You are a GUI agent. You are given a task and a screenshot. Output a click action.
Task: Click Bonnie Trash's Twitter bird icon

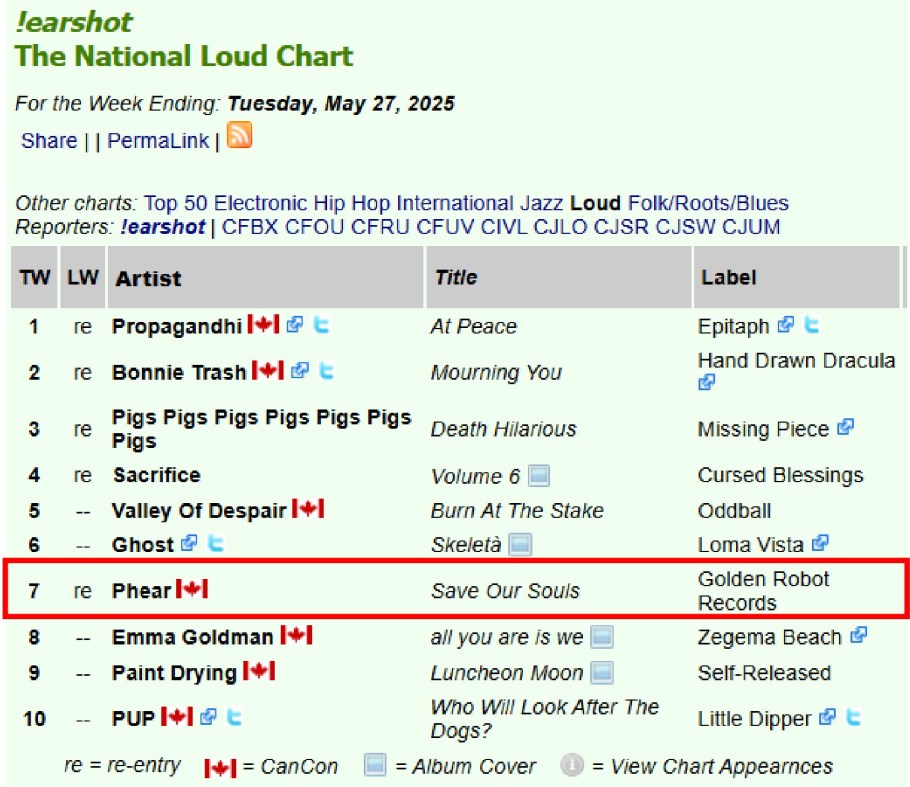(326, 371)
